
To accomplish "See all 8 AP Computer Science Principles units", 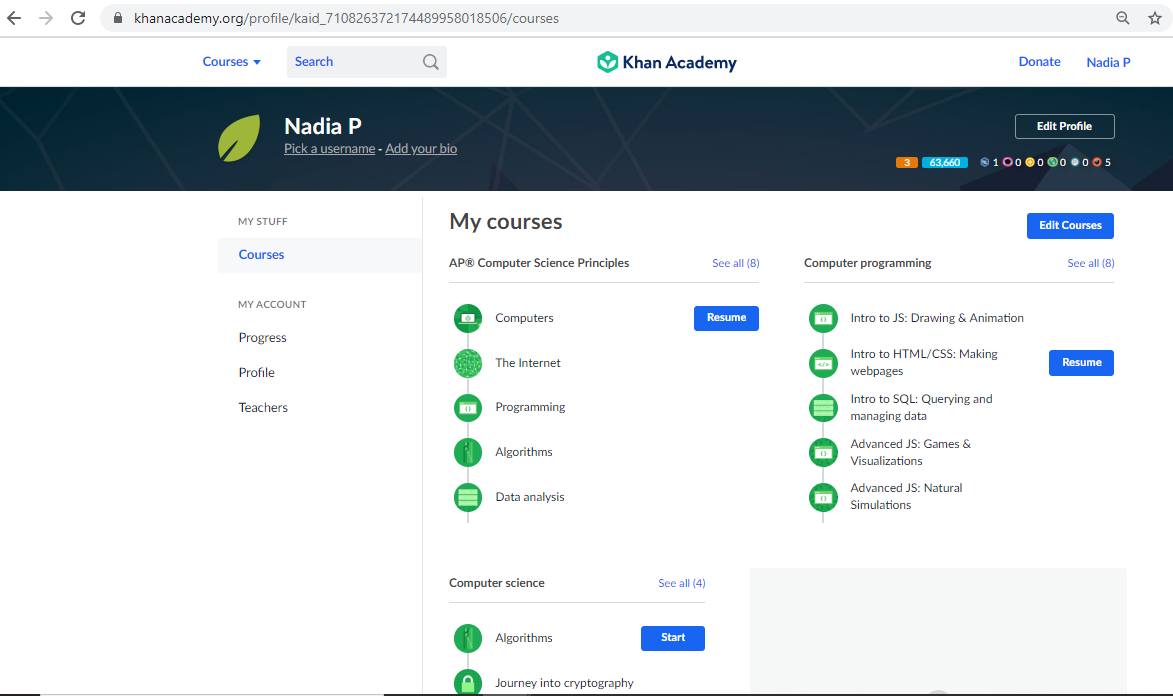I will 735,263.
